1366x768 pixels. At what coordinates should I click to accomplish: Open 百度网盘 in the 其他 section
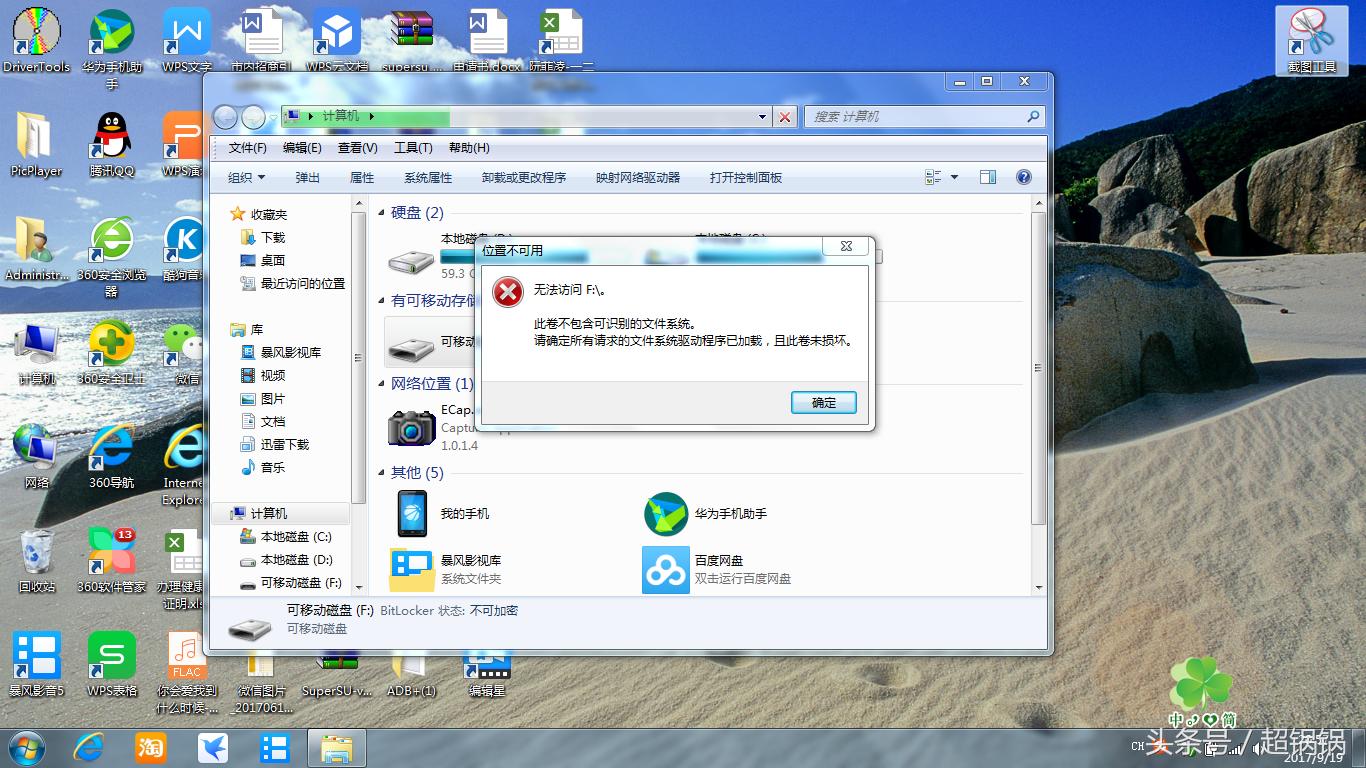(666, 570)
